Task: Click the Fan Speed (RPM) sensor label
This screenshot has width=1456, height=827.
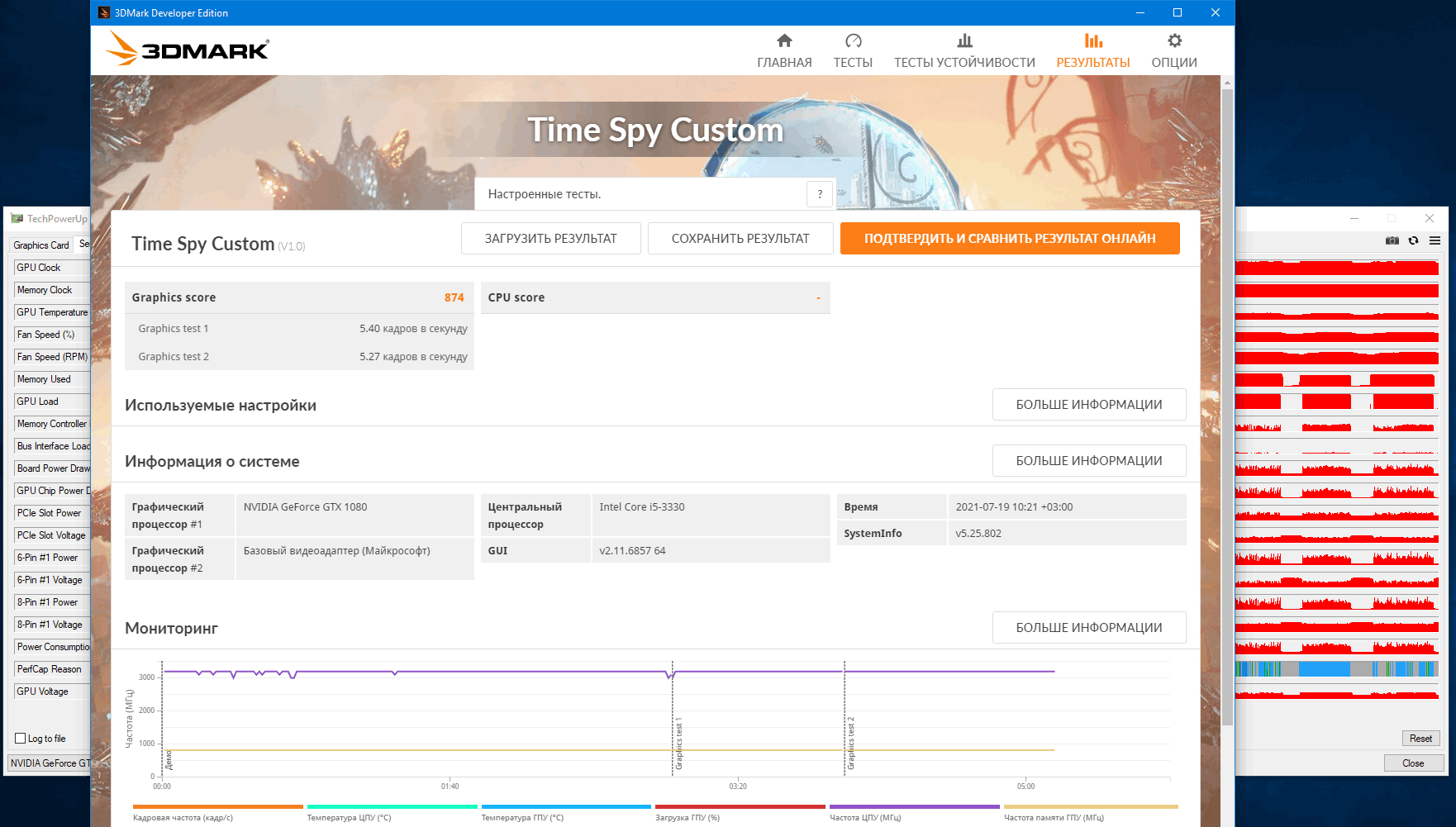Action: pos(52,357)
